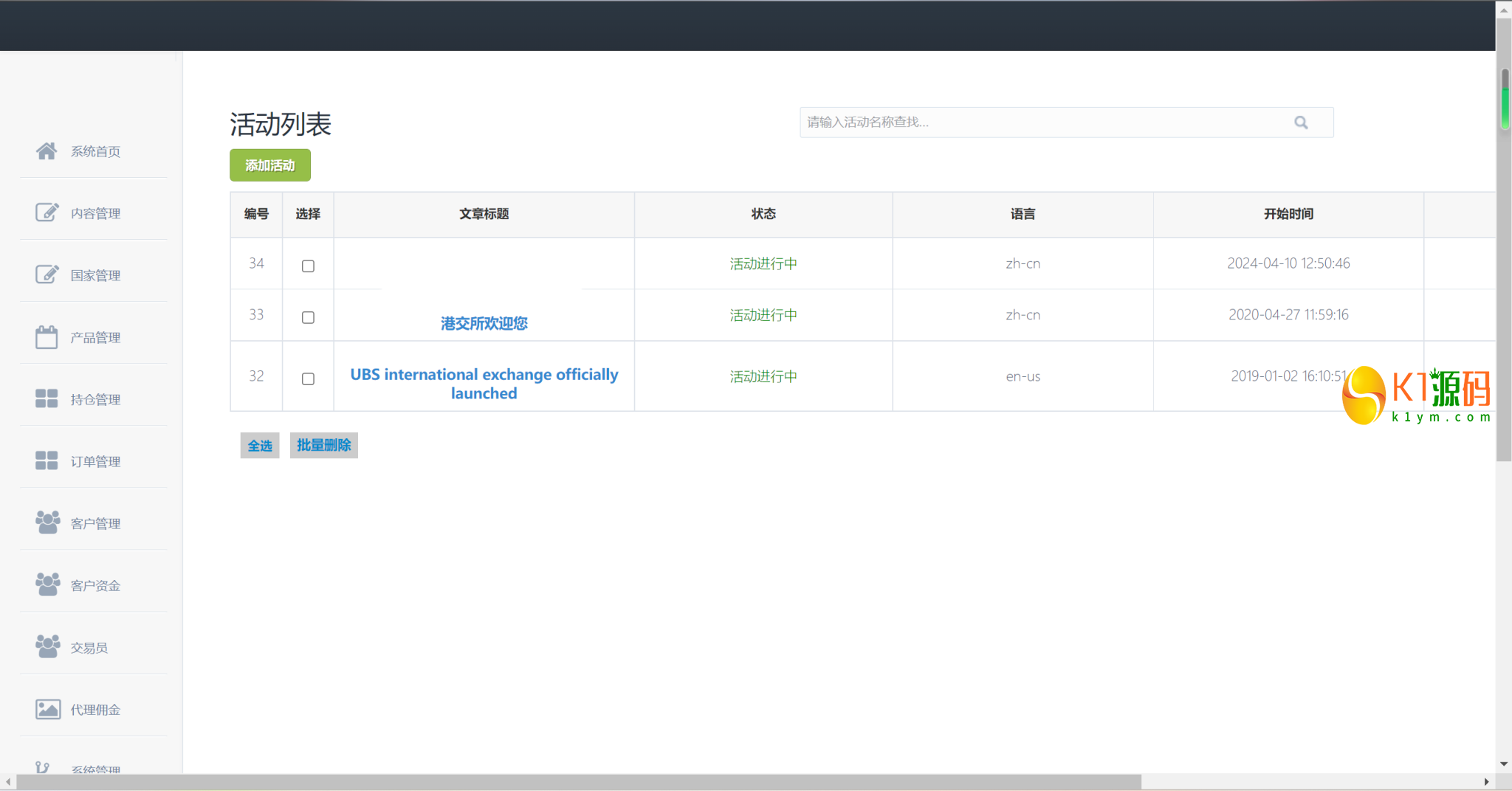Screen dimensions: 1512x791
Task: Click into the activity name search field
Action: (1041, 122)
